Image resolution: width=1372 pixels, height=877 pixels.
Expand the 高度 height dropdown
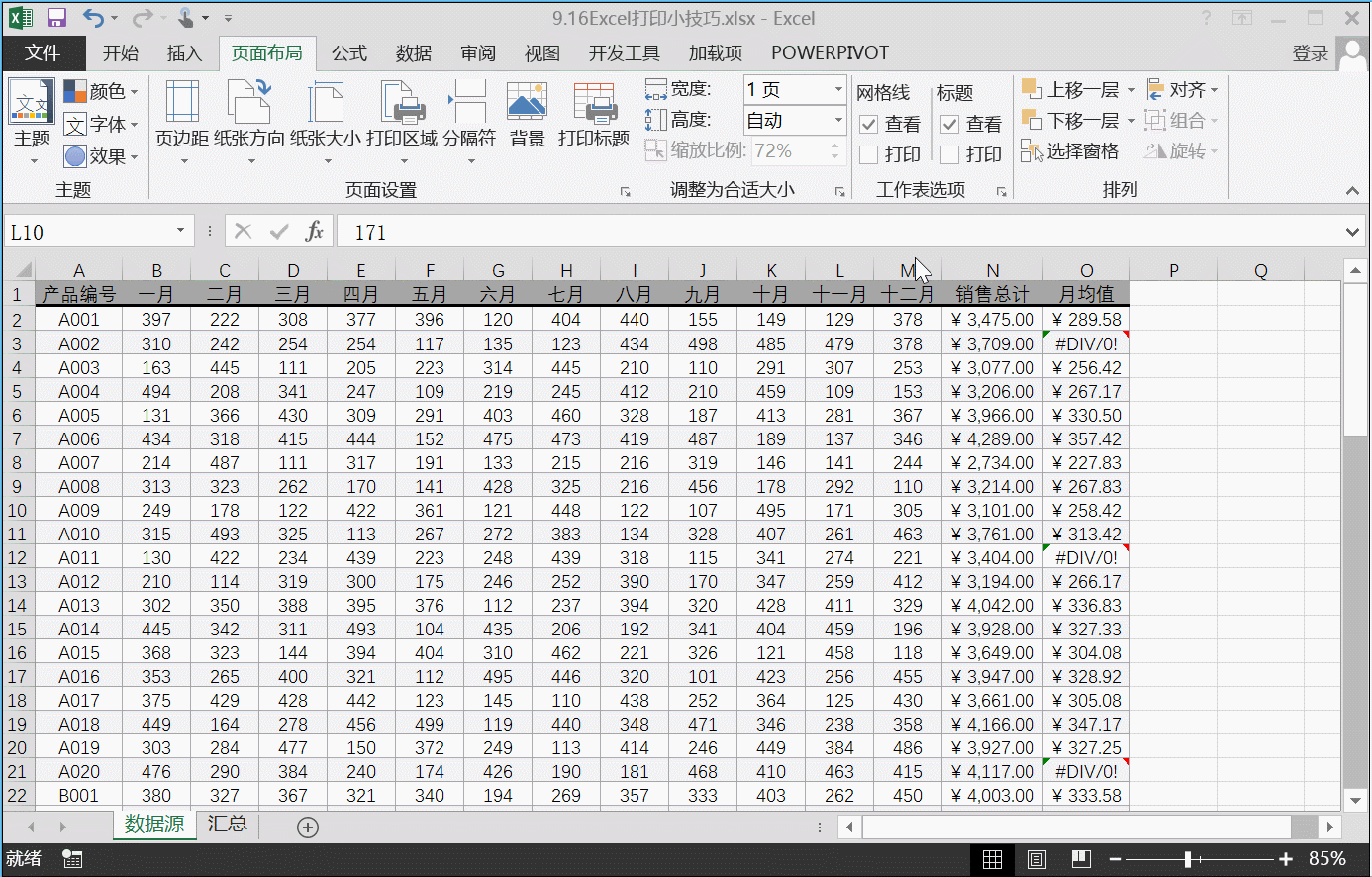(837, 121)
